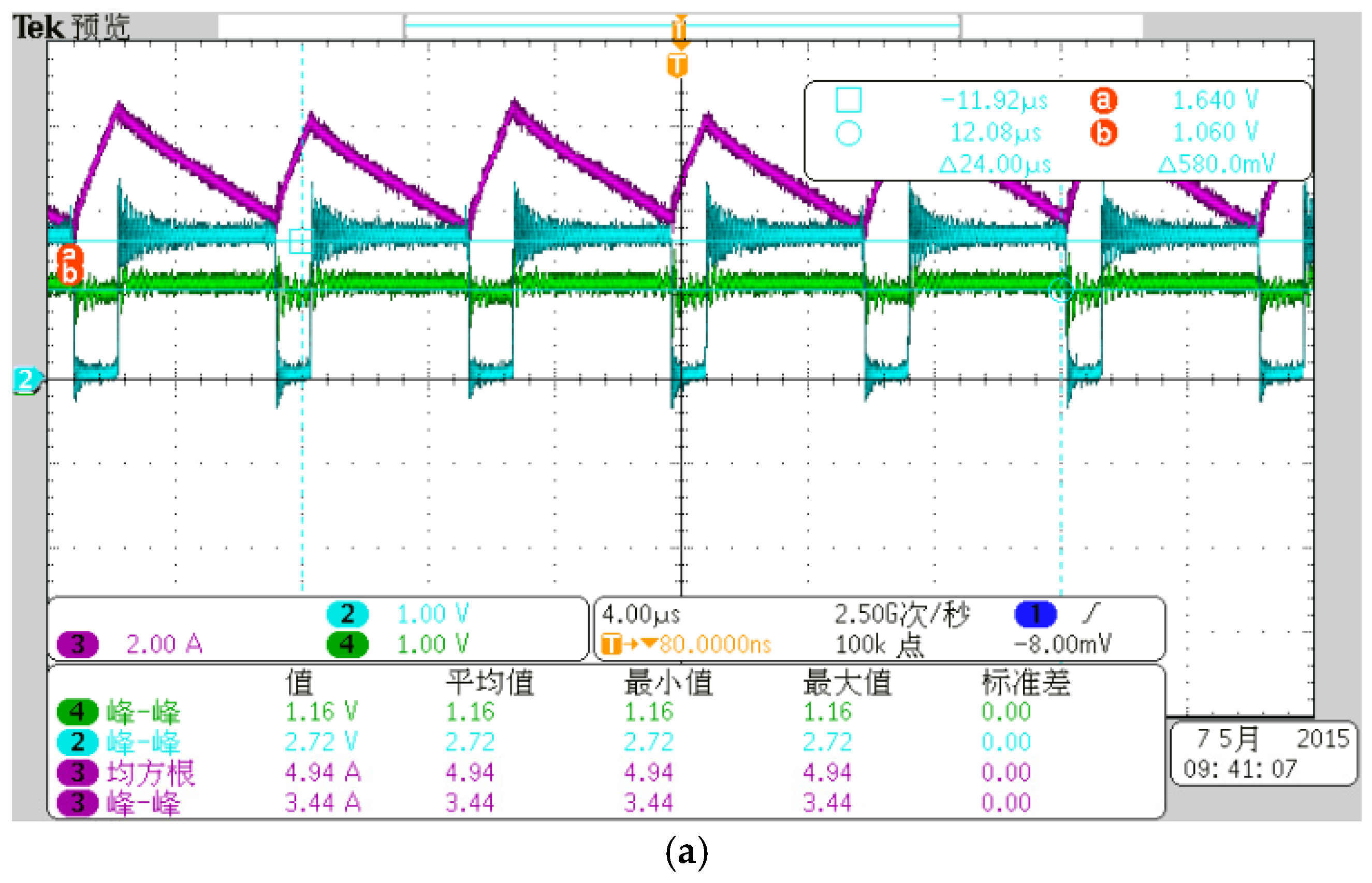The width and height of the screenshot is (1372, 883).
Task: Click the date and time display box
Action: point(1264,754)
